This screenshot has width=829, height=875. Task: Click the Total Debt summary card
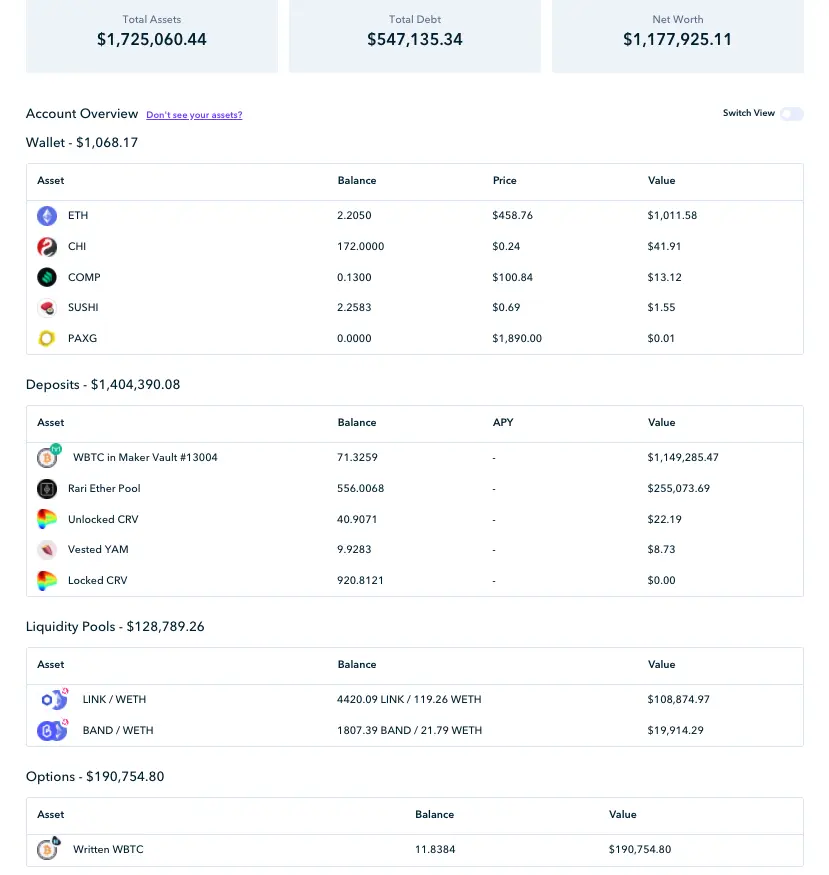(414, 36)
